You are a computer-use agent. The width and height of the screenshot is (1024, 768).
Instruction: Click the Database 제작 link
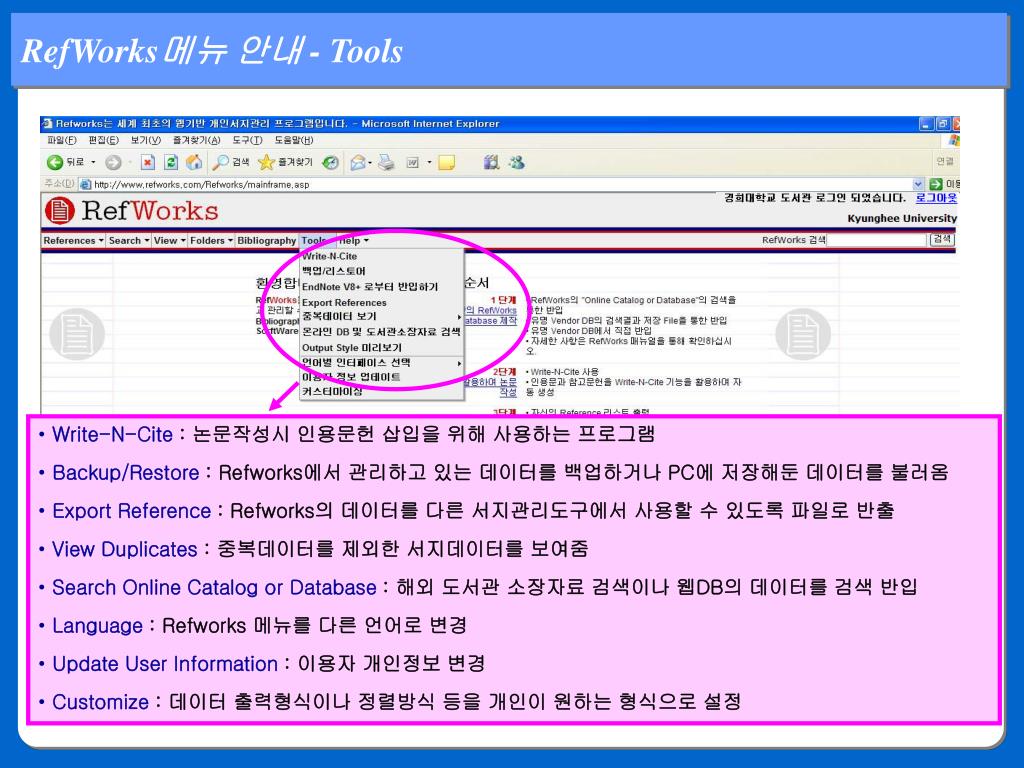click(x=490, y=321)
